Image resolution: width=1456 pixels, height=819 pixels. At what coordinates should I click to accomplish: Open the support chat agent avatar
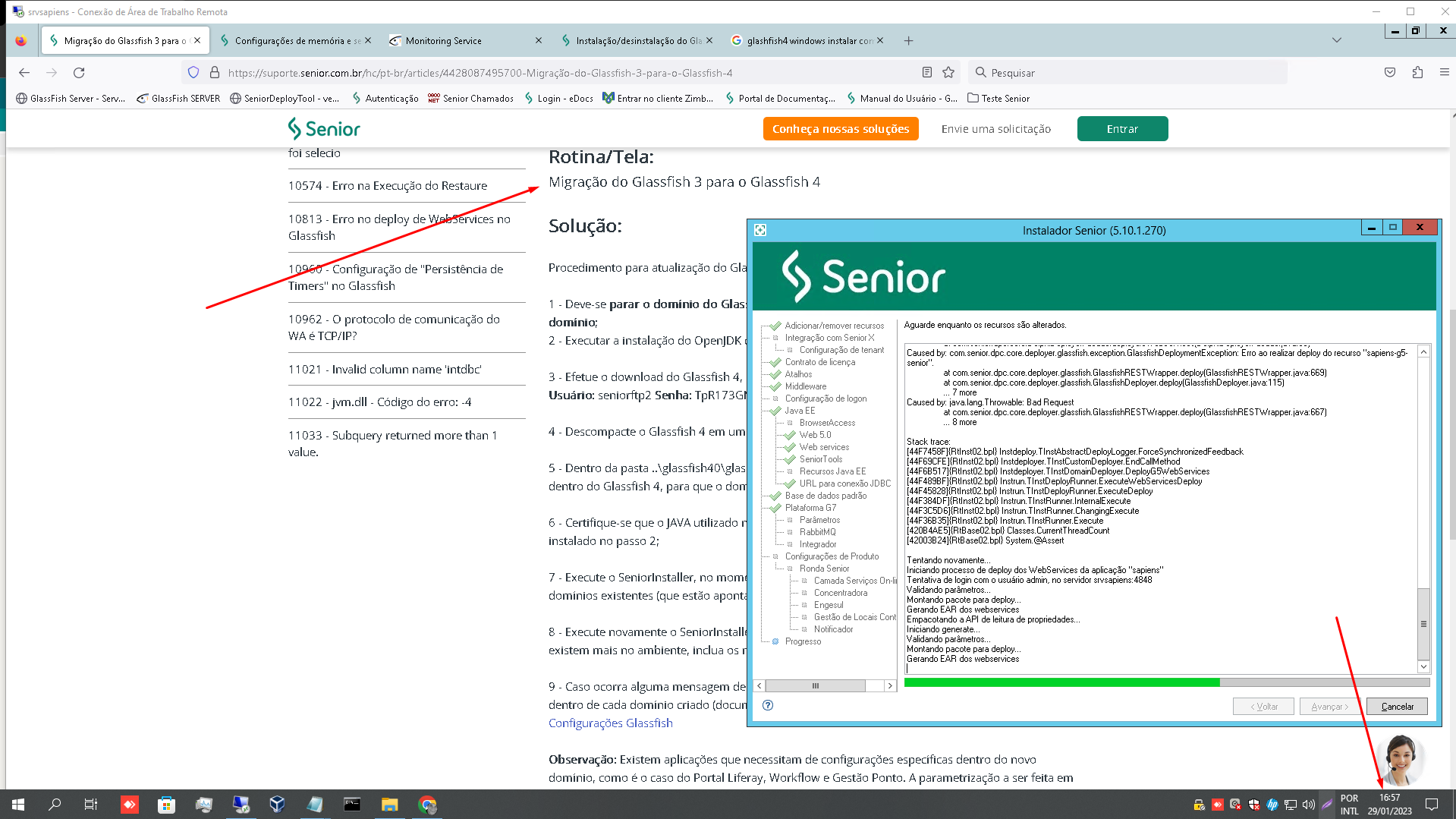pyautogui.click(x=1400, y=760)
